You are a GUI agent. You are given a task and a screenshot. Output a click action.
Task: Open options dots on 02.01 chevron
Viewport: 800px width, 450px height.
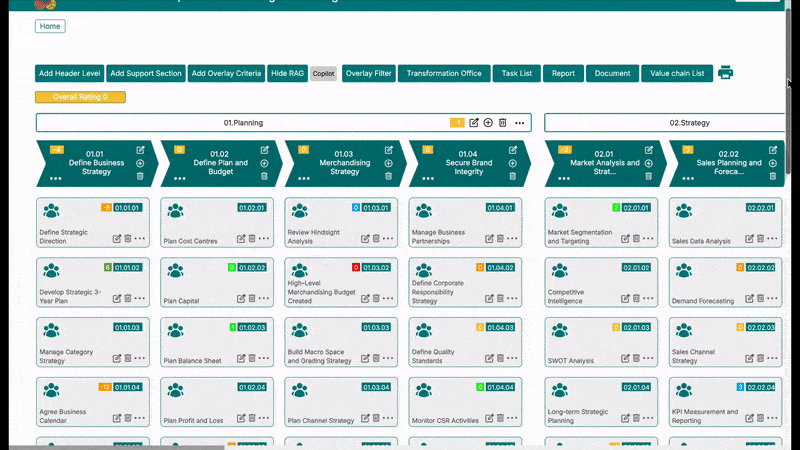point(564,179)
